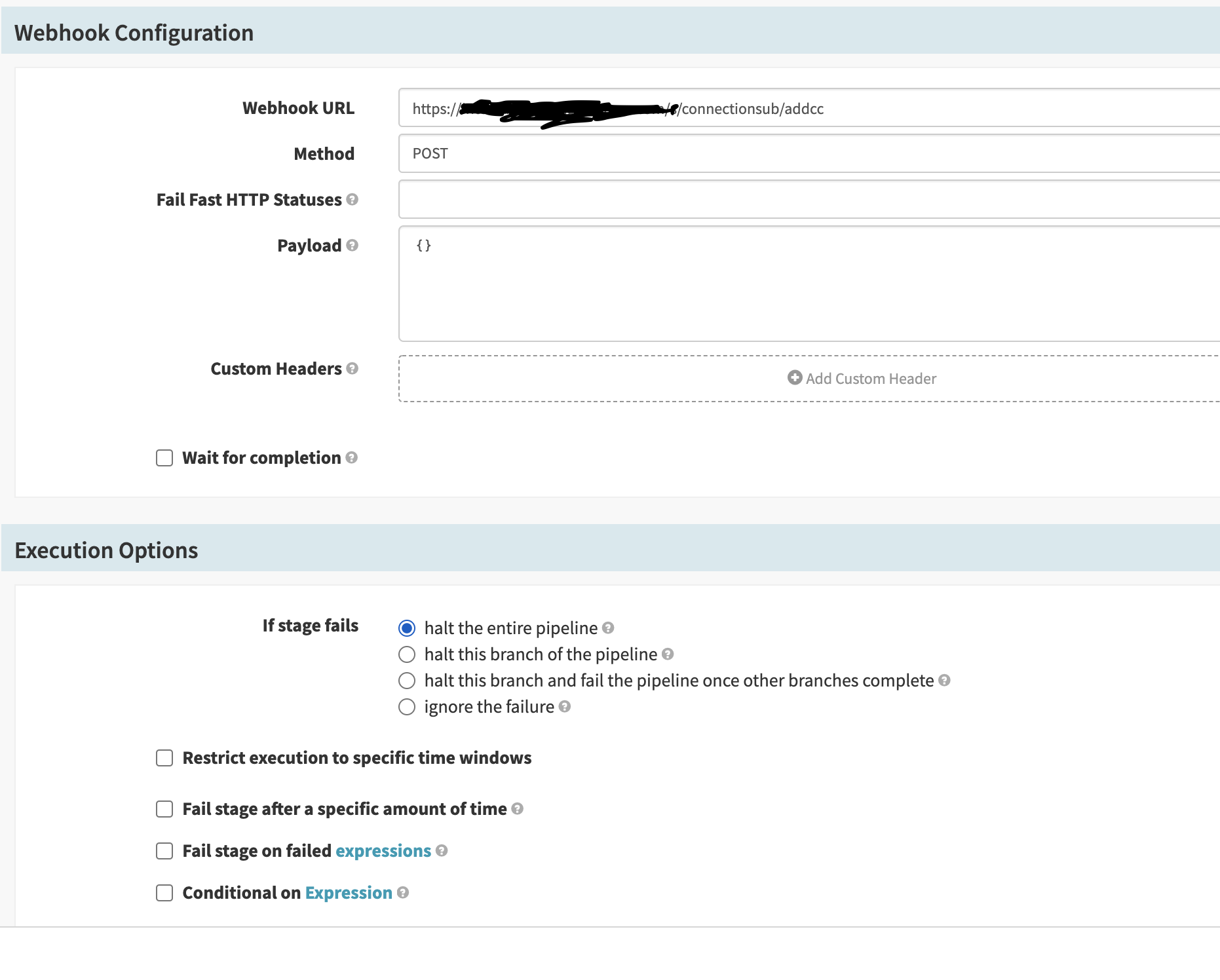Click the help icon beside halt the entire pipeline
The image size is (1220, 980).
coord(607,628)
